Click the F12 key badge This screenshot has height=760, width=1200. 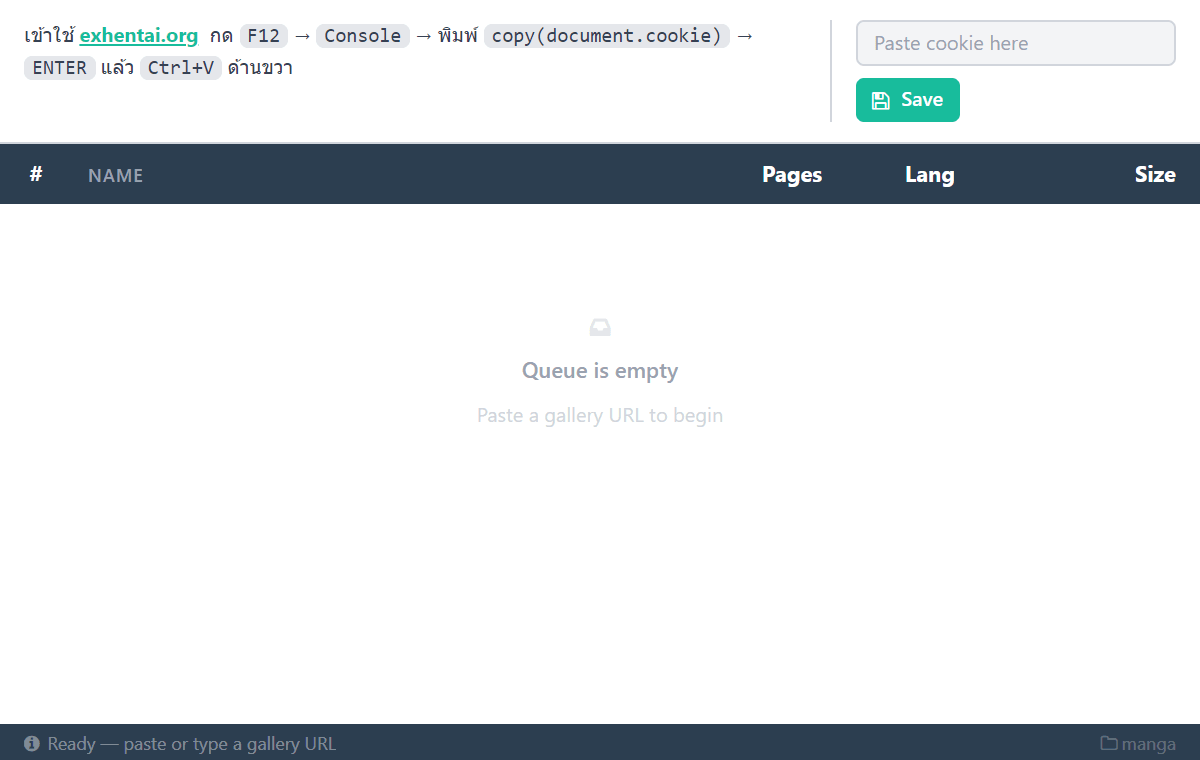264,36
